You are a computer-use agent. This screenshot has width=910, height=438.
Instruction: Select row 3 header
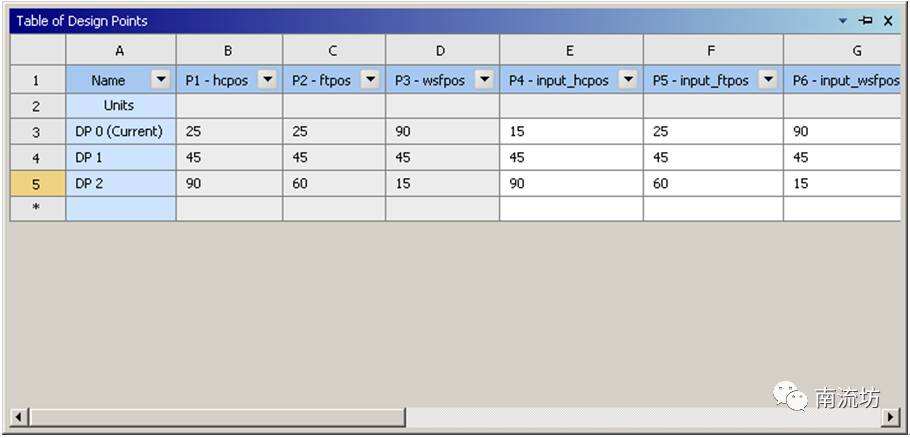(38, 132)
